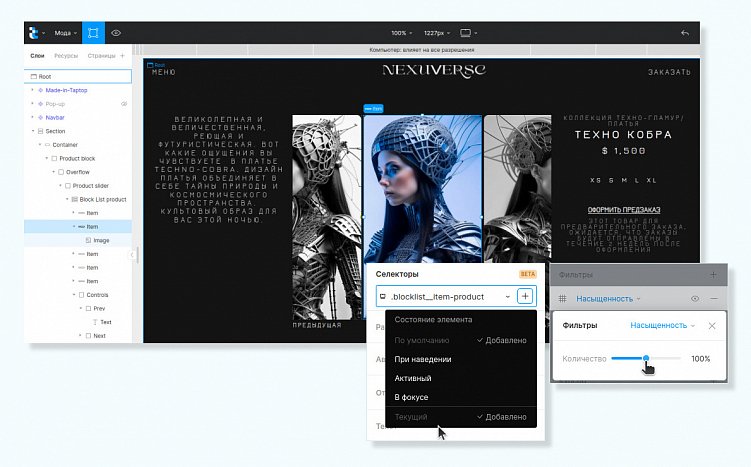Collapse the layers sidebar with side arrow

pos(132,255)
